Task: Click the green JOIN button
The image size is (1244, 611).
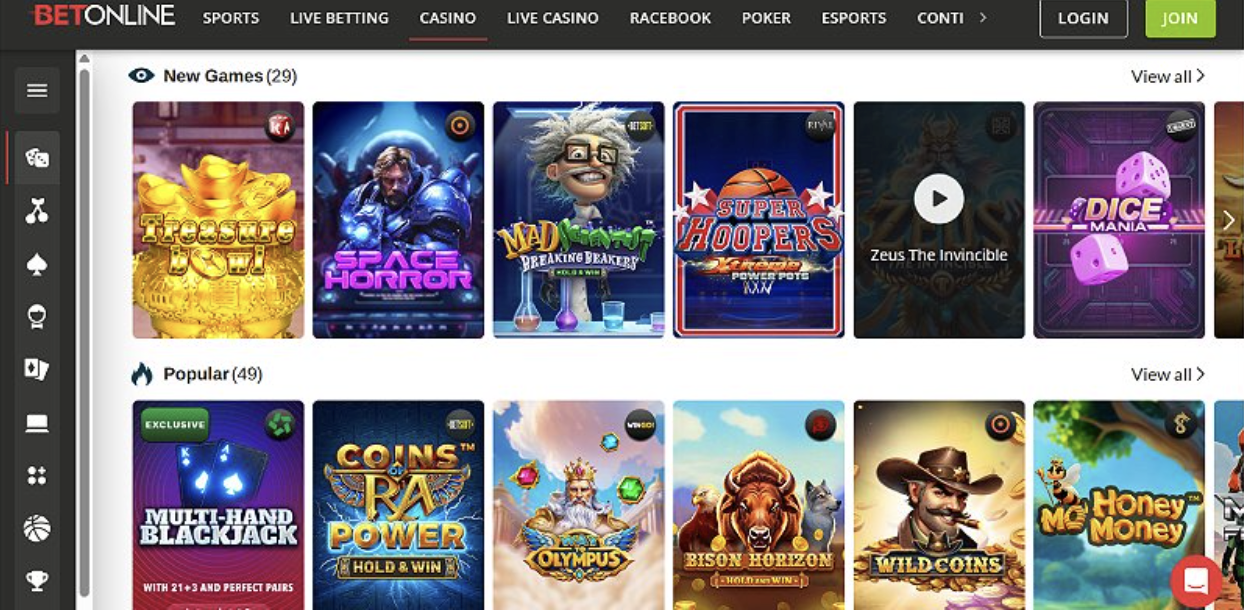Action: pyautogui.click(x=1180, y=18)
